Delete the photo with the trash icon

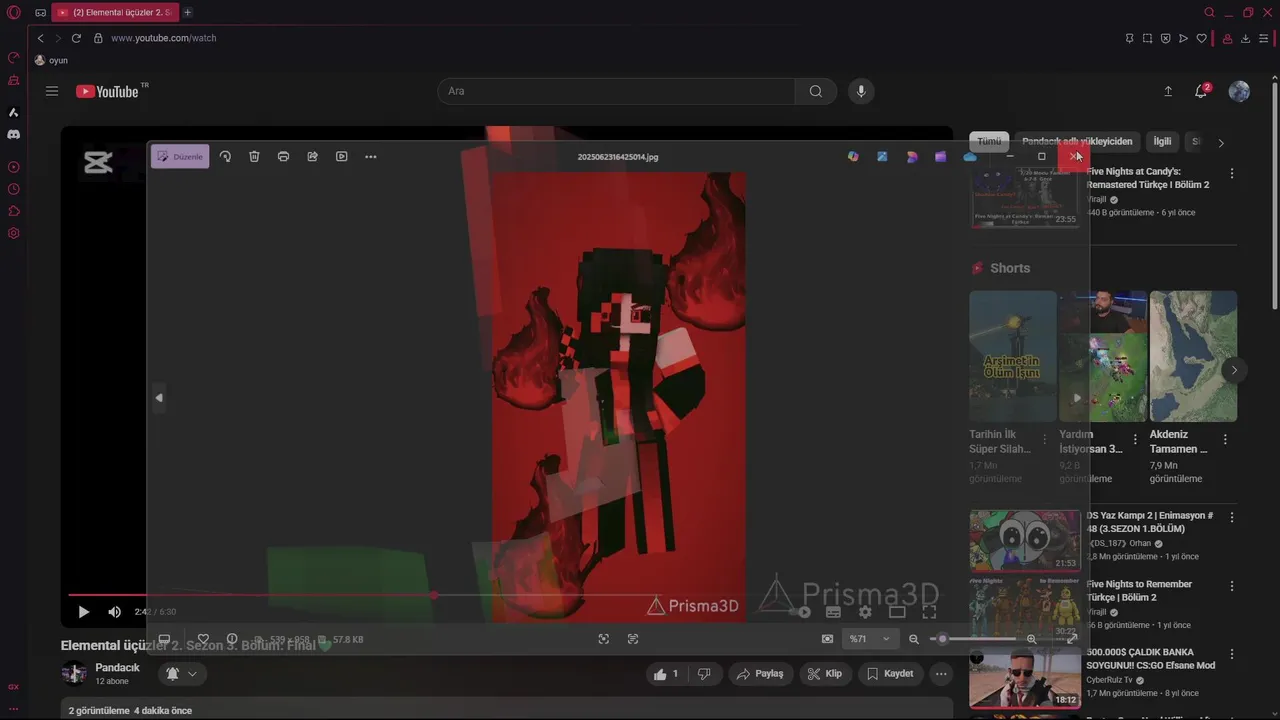(x=254, y=157)
